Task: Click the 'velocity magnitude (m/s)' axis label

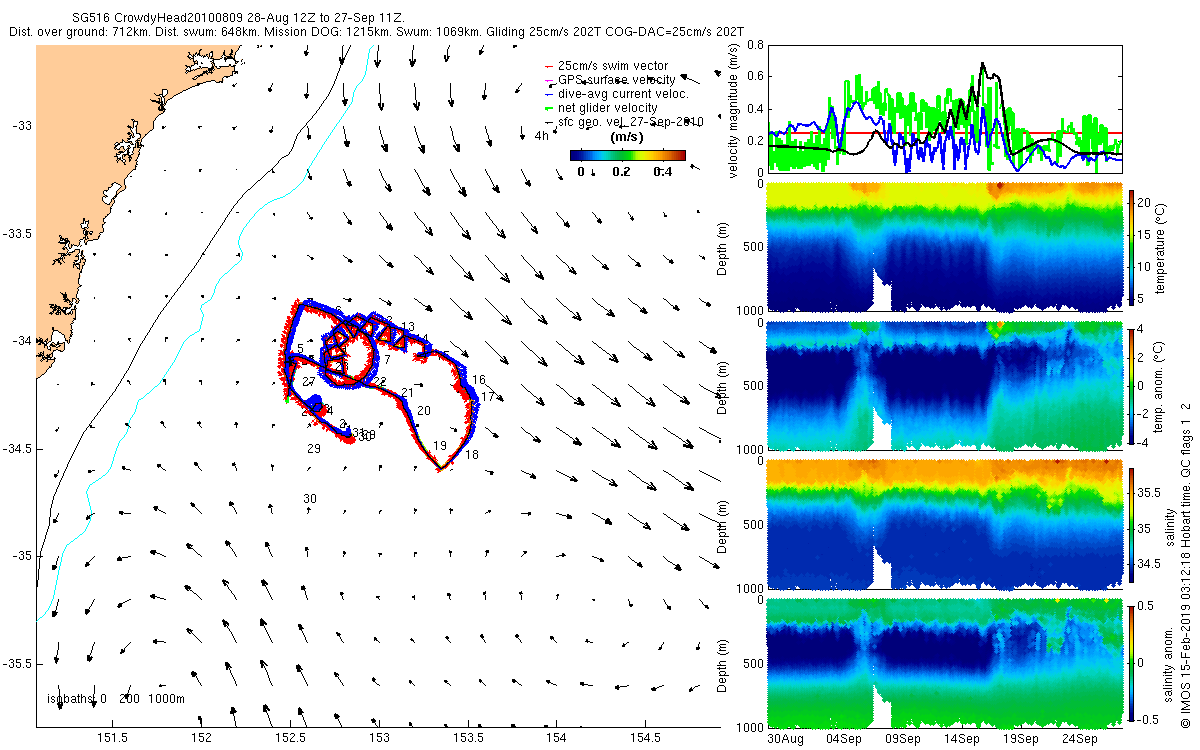Action: (734, 110)
